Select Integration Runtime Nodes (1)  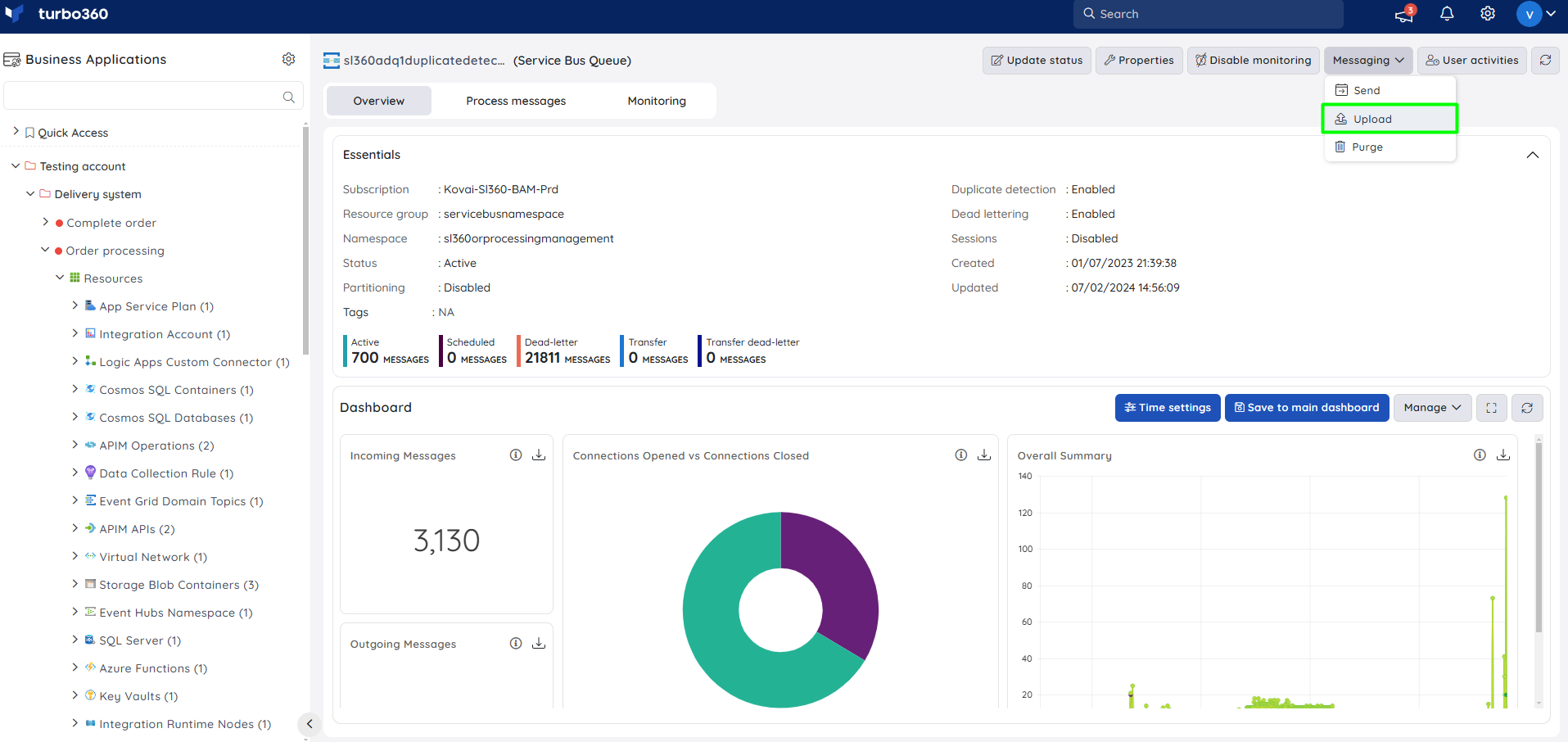point(185,724)
